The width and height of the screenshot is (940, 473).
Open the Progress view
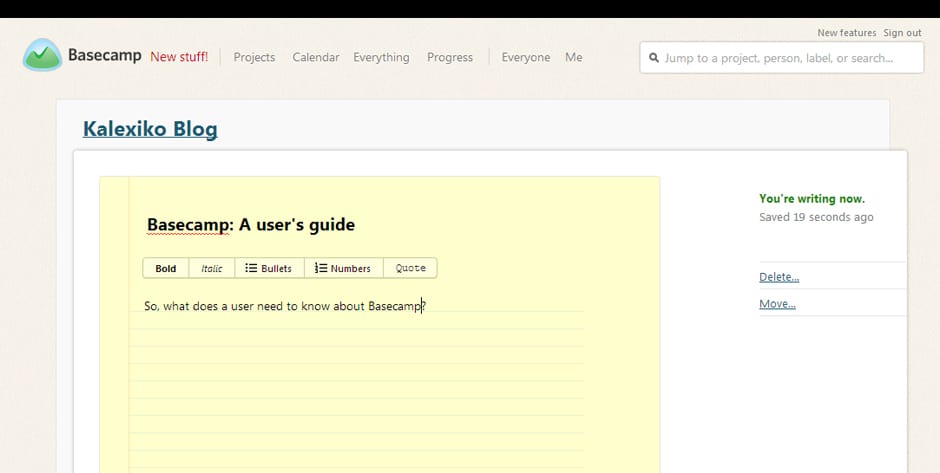pyautogui.click(x=450, y=57)
